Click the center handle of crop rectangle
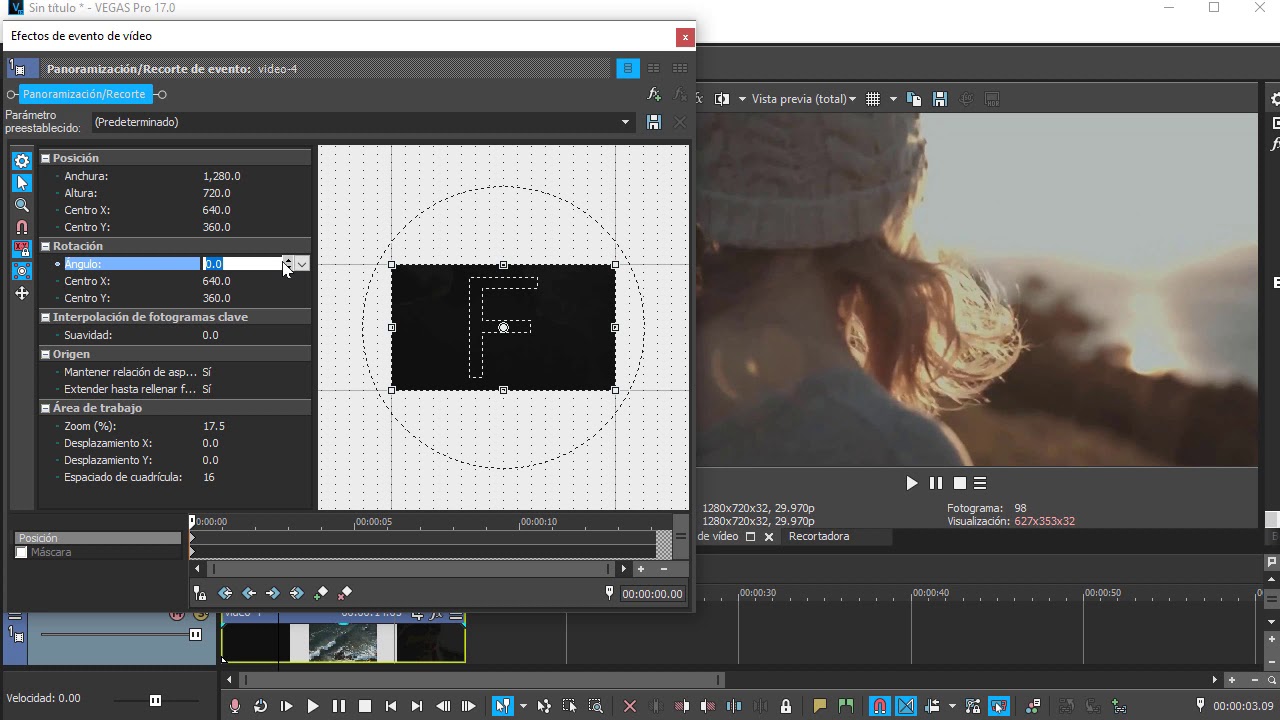 (x=503, y=327)
